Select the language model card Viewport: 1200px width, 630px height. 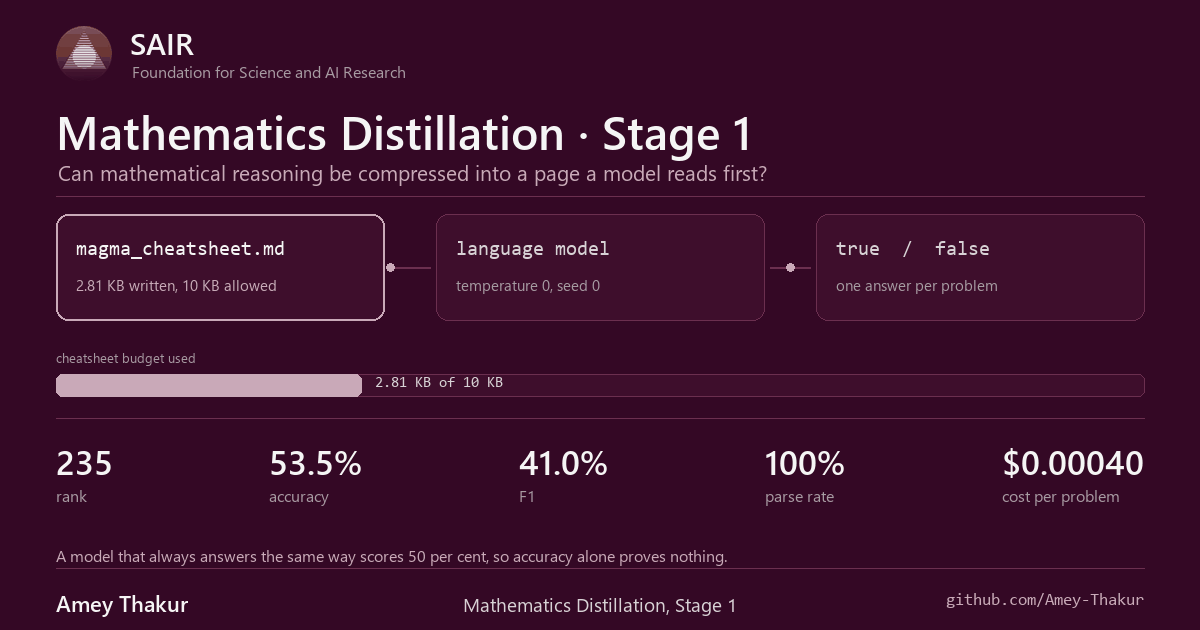(600, 267)
